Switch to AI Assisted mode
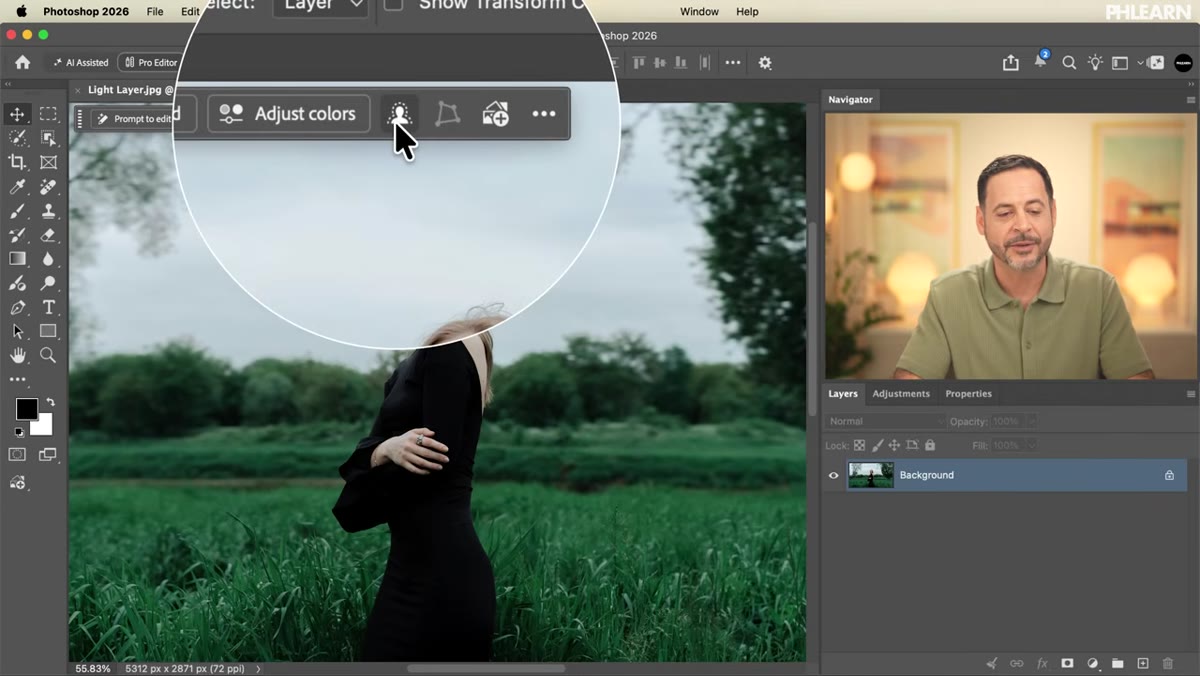Screen dimensions: 1200x676 pos(80,63)
